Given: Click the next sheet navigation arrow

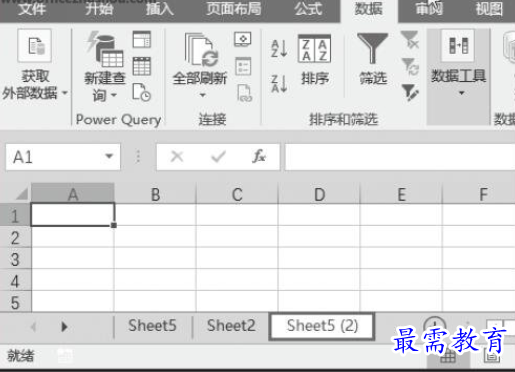Looking at the screenshot, I should [64, 326].
